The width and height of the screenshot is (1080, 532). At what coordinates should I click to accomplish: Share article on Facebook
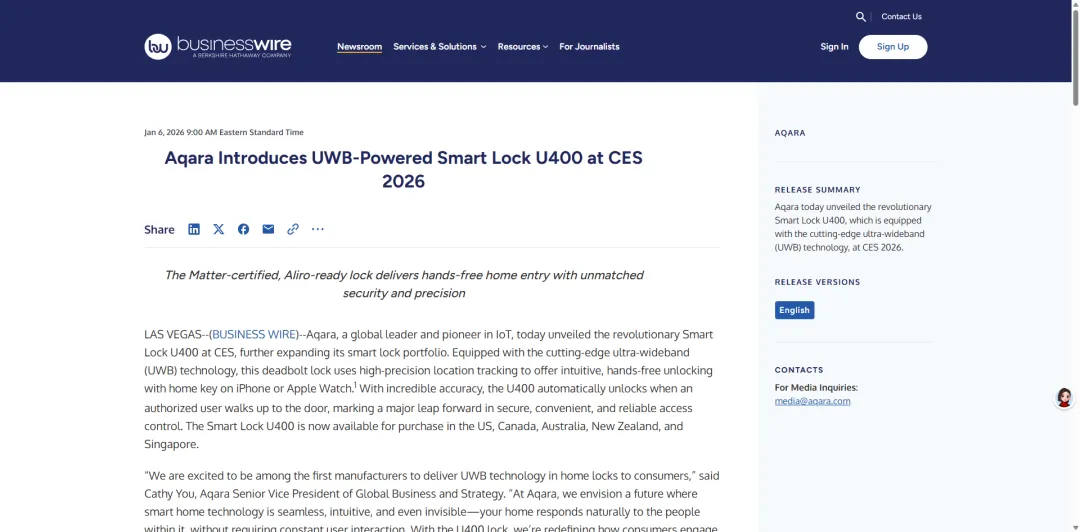point(244,229)
